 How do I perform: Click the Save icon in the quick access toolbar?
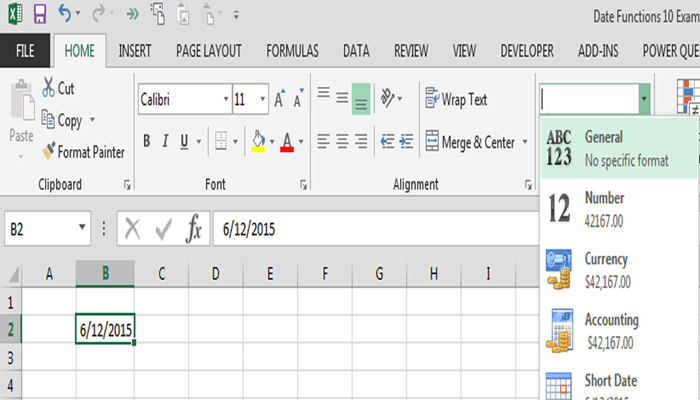[40, 14]
